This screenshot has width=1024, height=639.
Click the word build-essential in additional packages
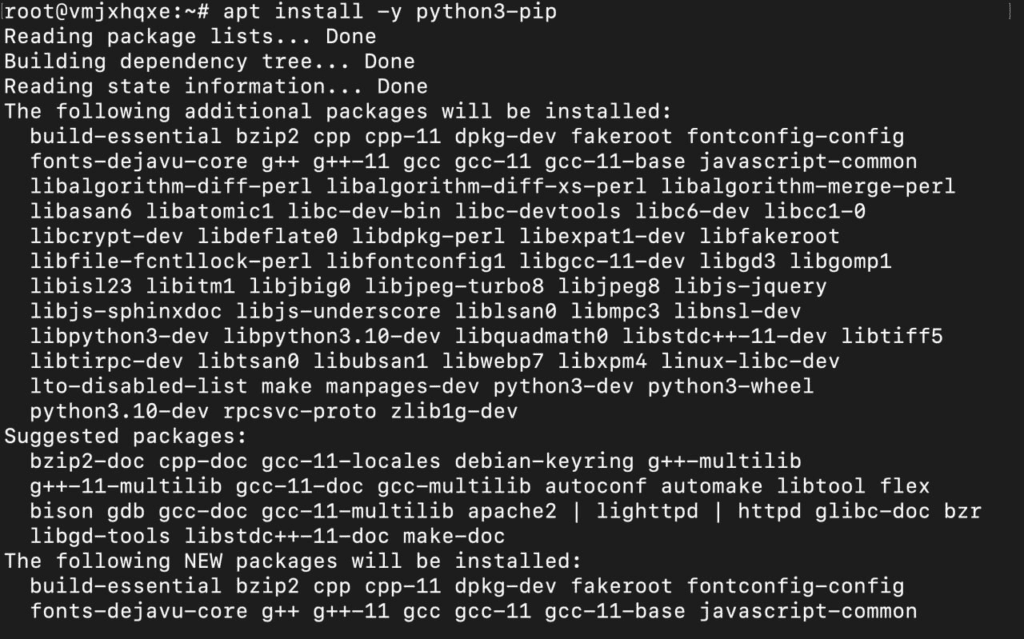(125, 137)
